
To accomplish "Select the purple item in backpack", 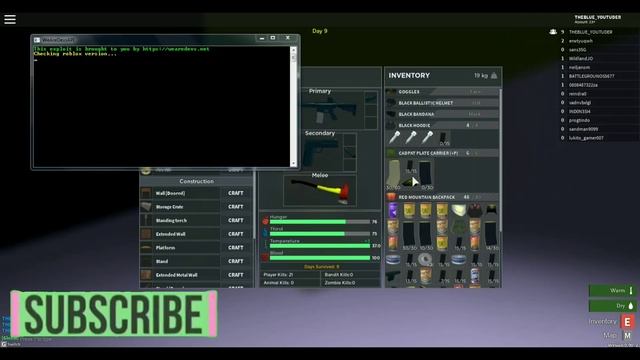I will (x=393, y=211).
